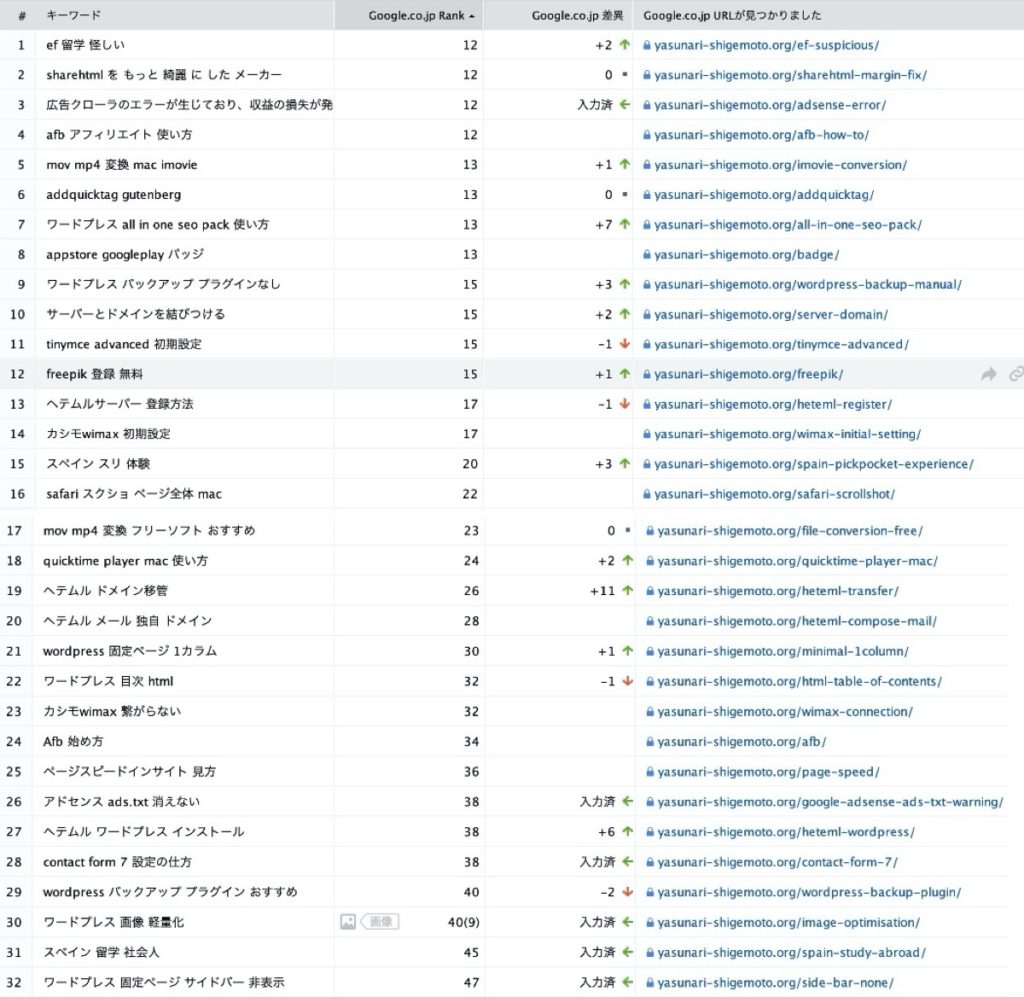Select the keyword wordpress 固定ページ 1カラム

tap(130, 651)
